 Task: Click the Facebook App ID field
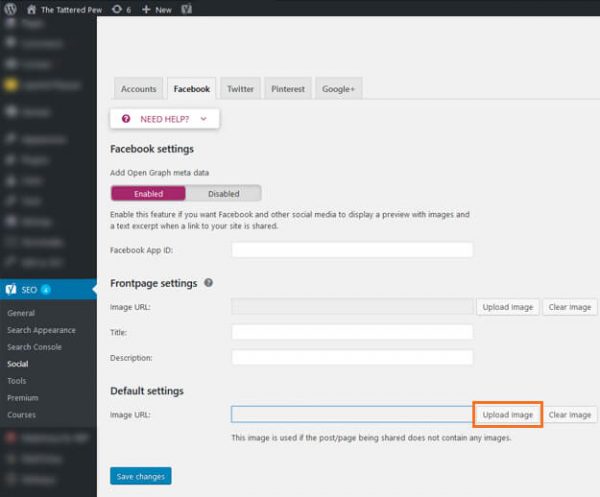pyautogui.click(x=352, y=249)
